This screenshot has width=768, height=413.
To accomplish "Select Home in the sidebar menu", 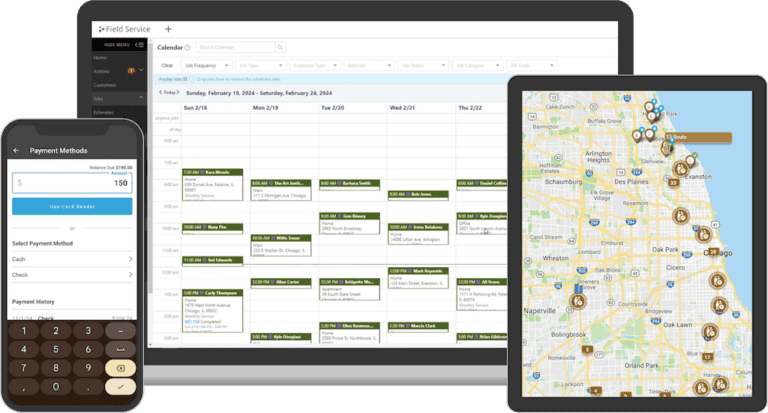I will (x=100, y=58).
